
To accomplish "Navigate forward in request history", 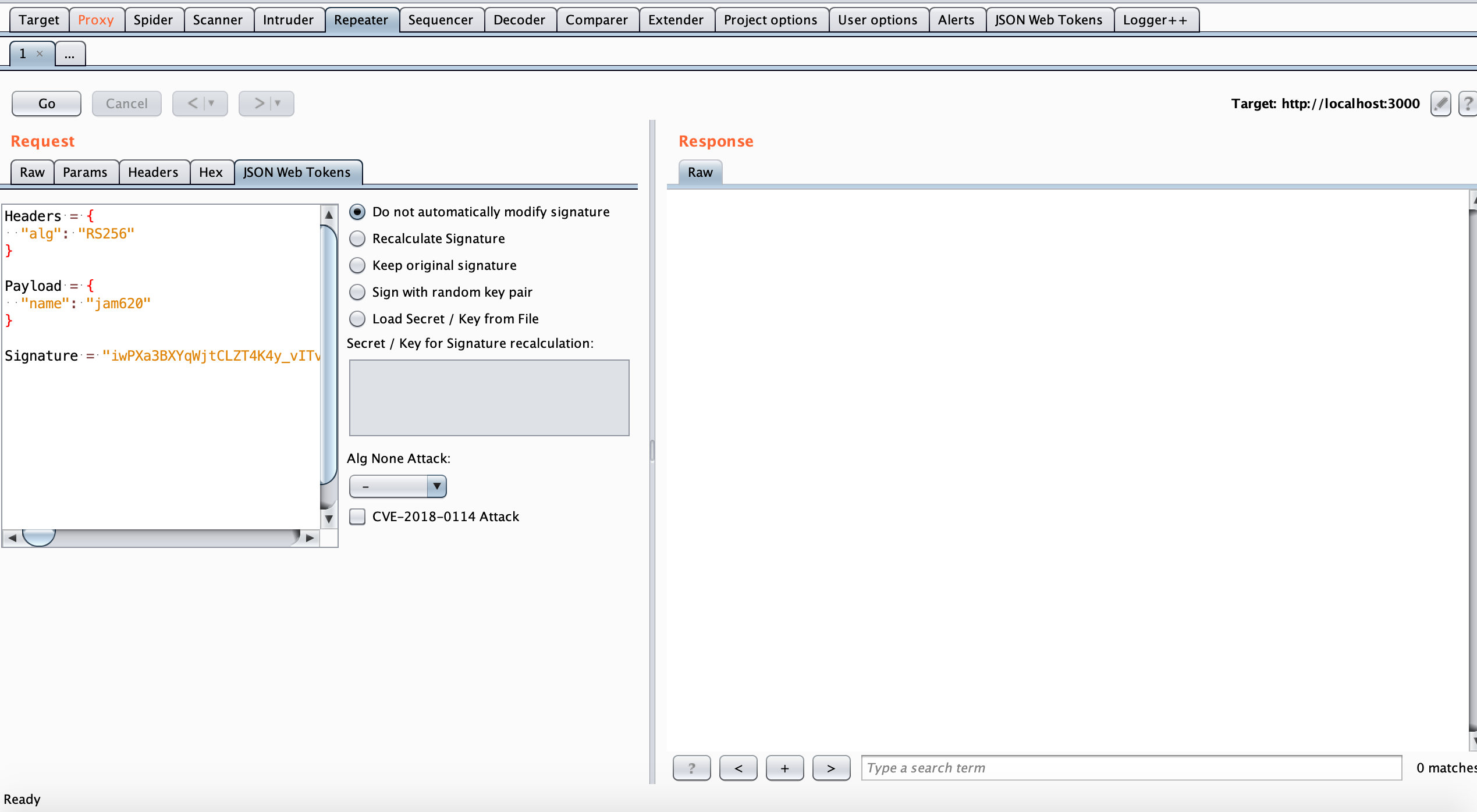I will (x=260, y=104).
